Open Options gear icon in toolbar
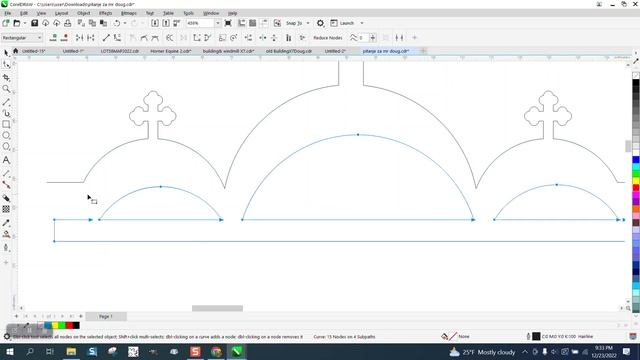 click(x=320, y=23)
